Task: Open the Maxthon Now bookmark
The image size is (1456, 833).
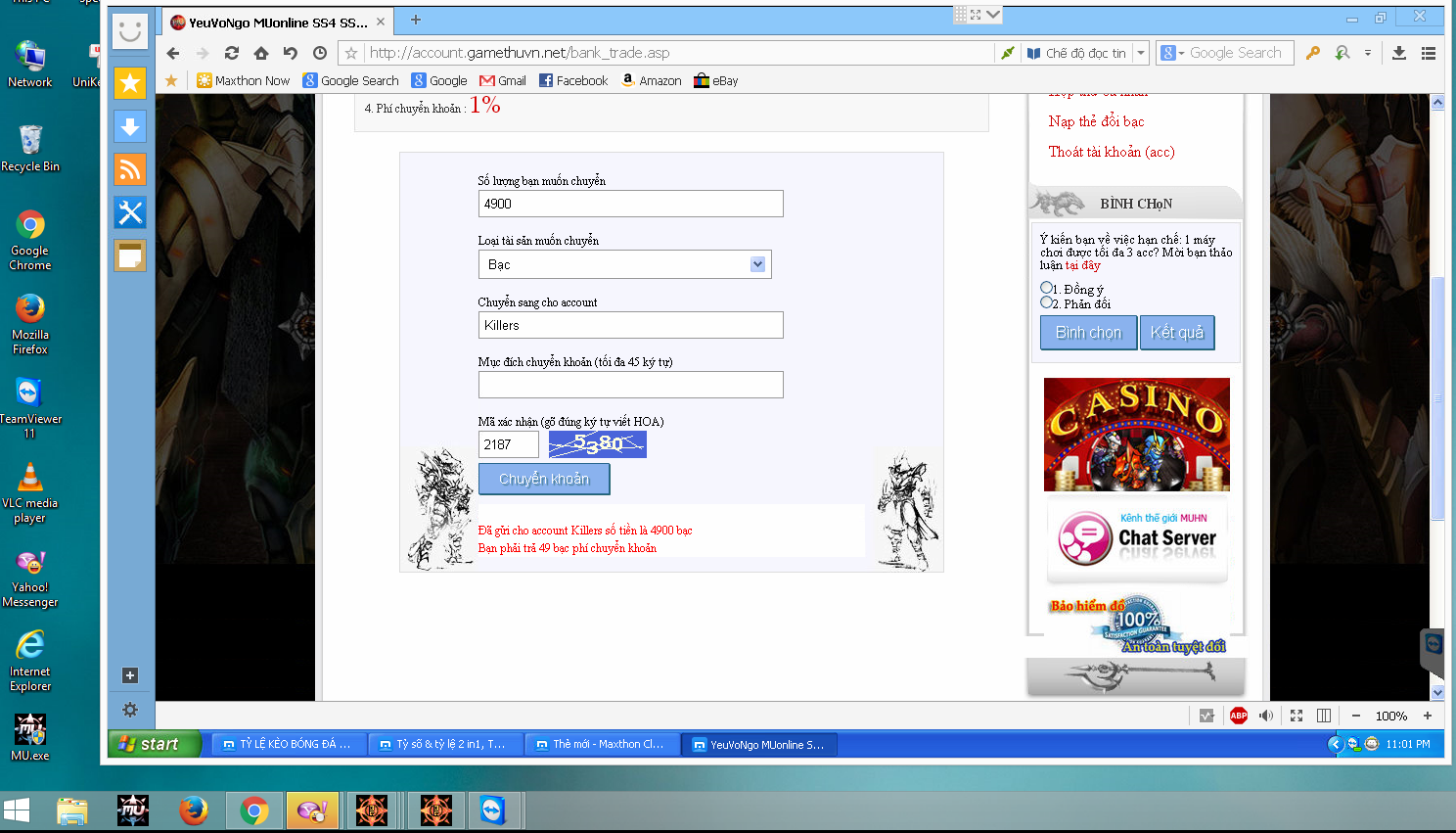Action: click(x=244, y=80)
